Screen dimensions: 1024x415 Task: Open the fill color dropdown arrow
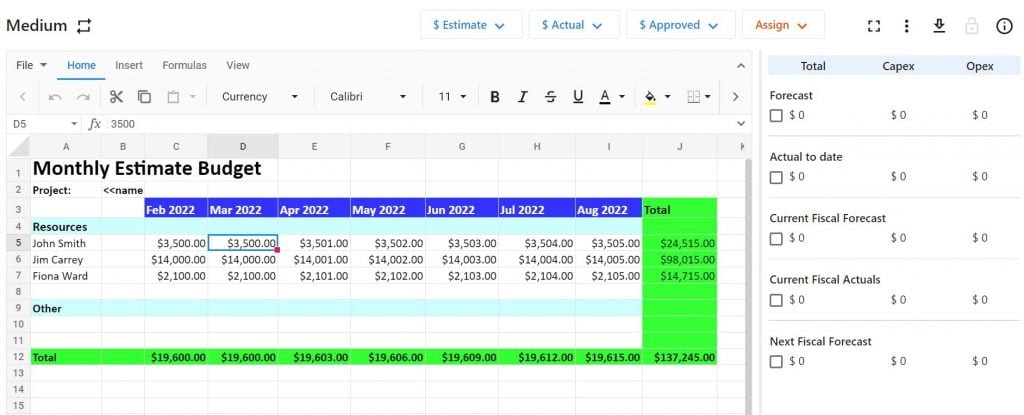(x=667, y=97)
